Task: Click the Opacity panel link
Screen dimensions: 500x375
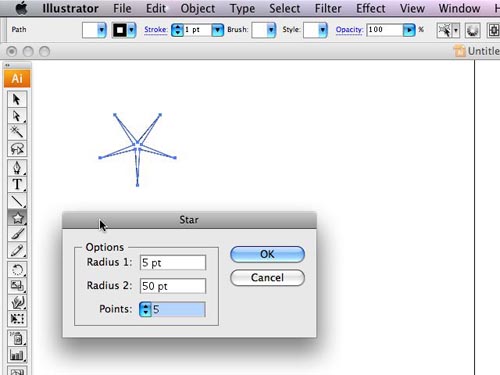Action: click(x=349, y=30)
